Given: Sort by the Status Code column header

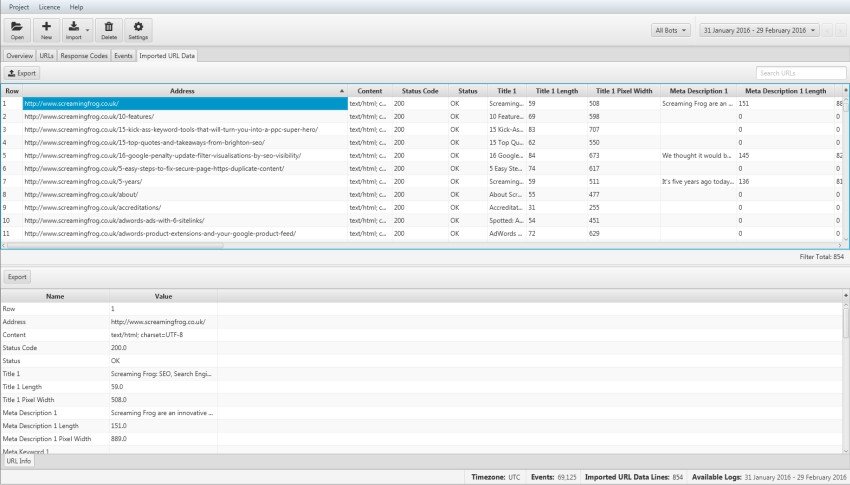Looking at the screenshot, I should pyautogui.click(x=420, y=91).
